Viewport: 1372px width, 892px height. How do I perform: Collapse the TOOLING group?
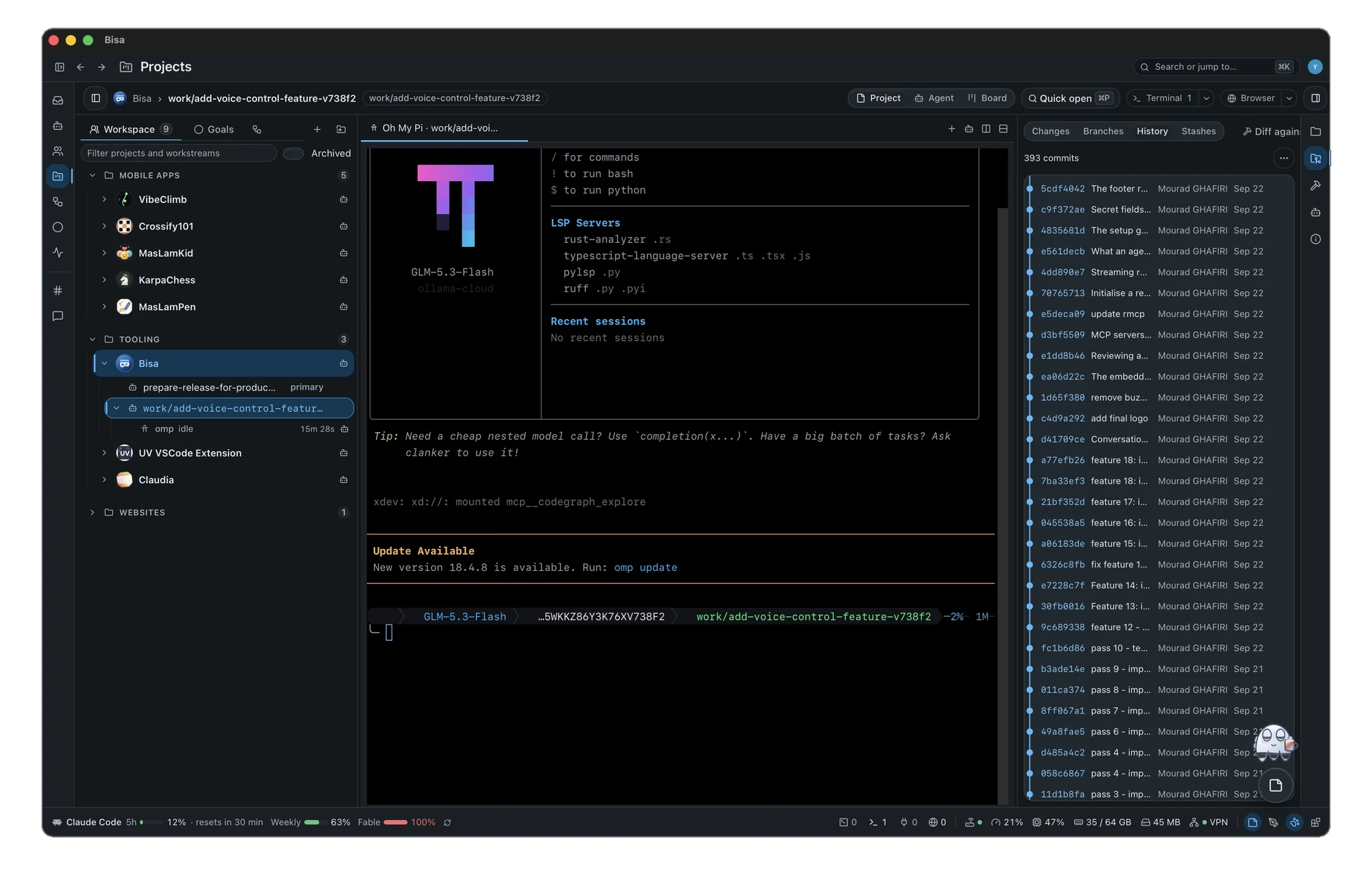click(93, 340)
